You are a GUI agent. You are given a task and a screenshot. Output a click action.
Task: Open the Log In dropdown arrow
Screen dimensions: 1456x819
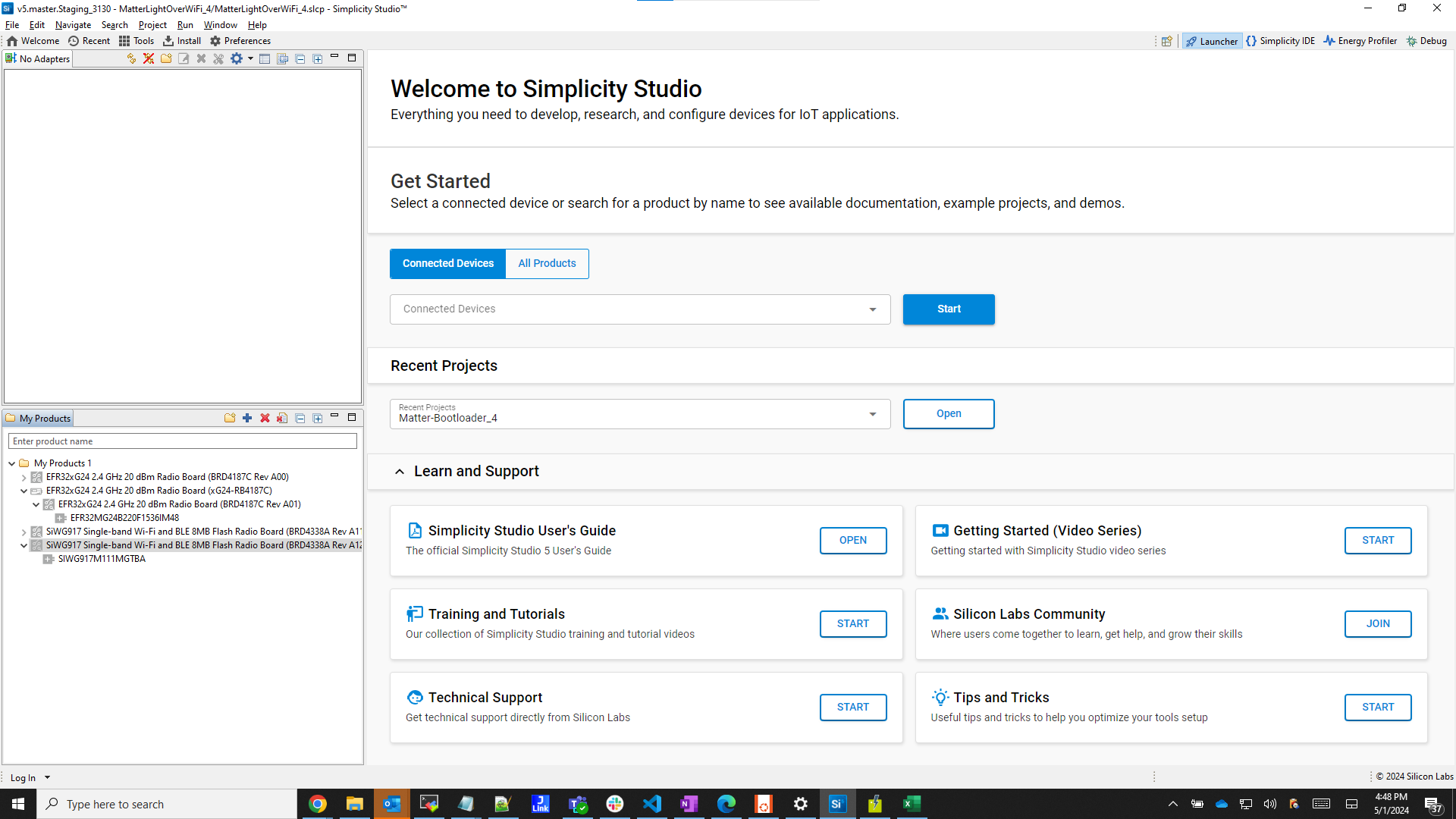tap(47, 777)
